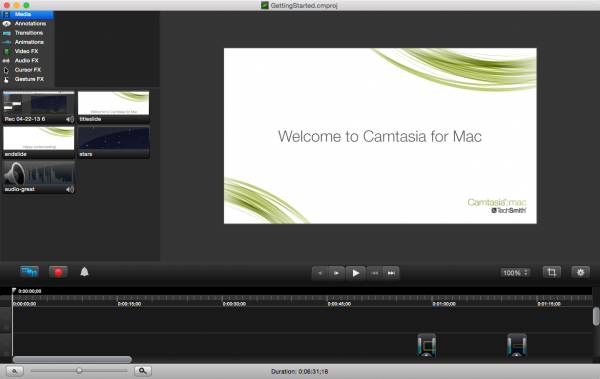Viewport: 600px width, 379px height.
Task: Toggle the lock on lower track
Action: click(6, 353)
